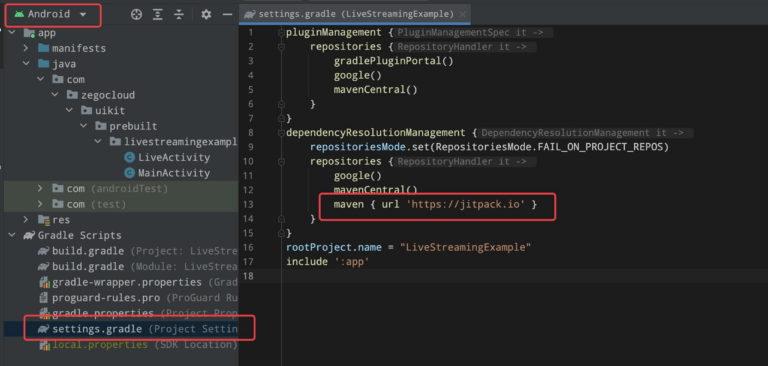Select the zegocloud package icon
Image resolution: width=768 pixels, height=366 pixels.
72,95
